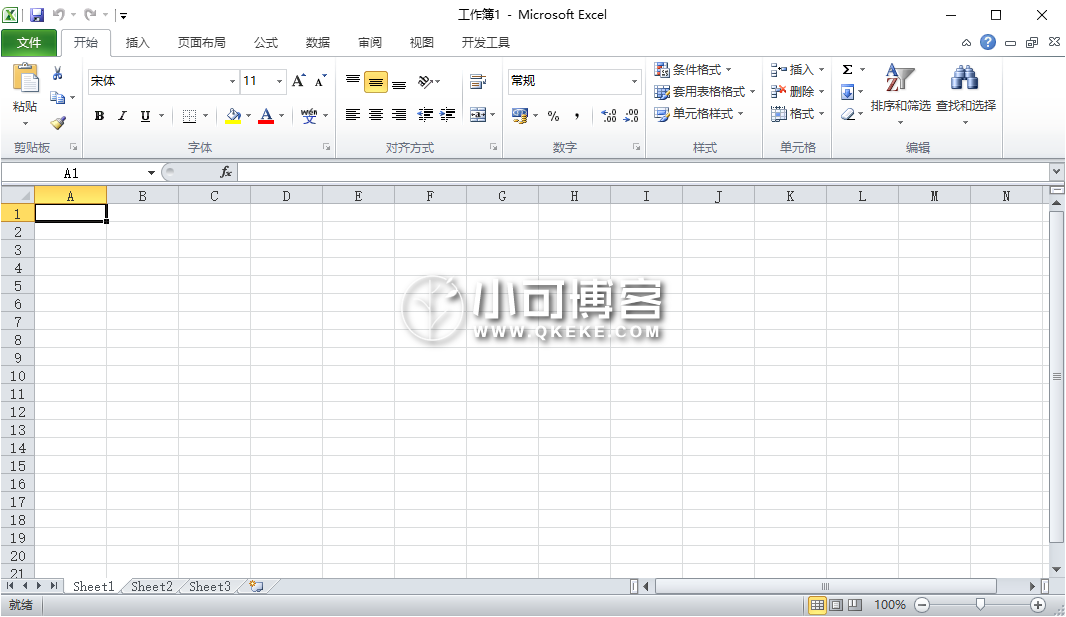This screenshot has width=1066, height=617.
Task: Click the Cut scissors icon
Action: point(58,73)
